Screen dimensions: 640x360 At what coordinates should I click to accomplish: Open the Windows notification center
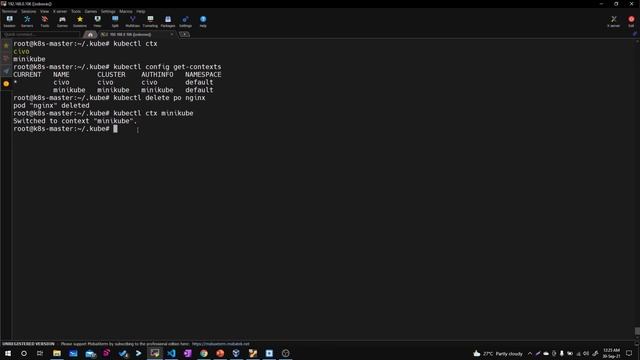(x=629, y=353)
